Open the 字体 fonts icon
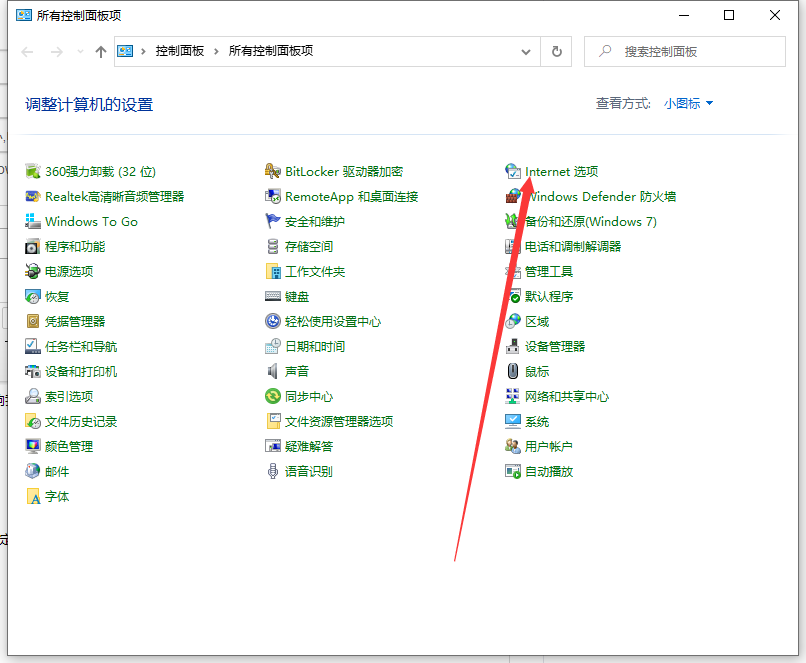Image resolution: width=806 pixels, height=663 pixels. coord(33,497)
